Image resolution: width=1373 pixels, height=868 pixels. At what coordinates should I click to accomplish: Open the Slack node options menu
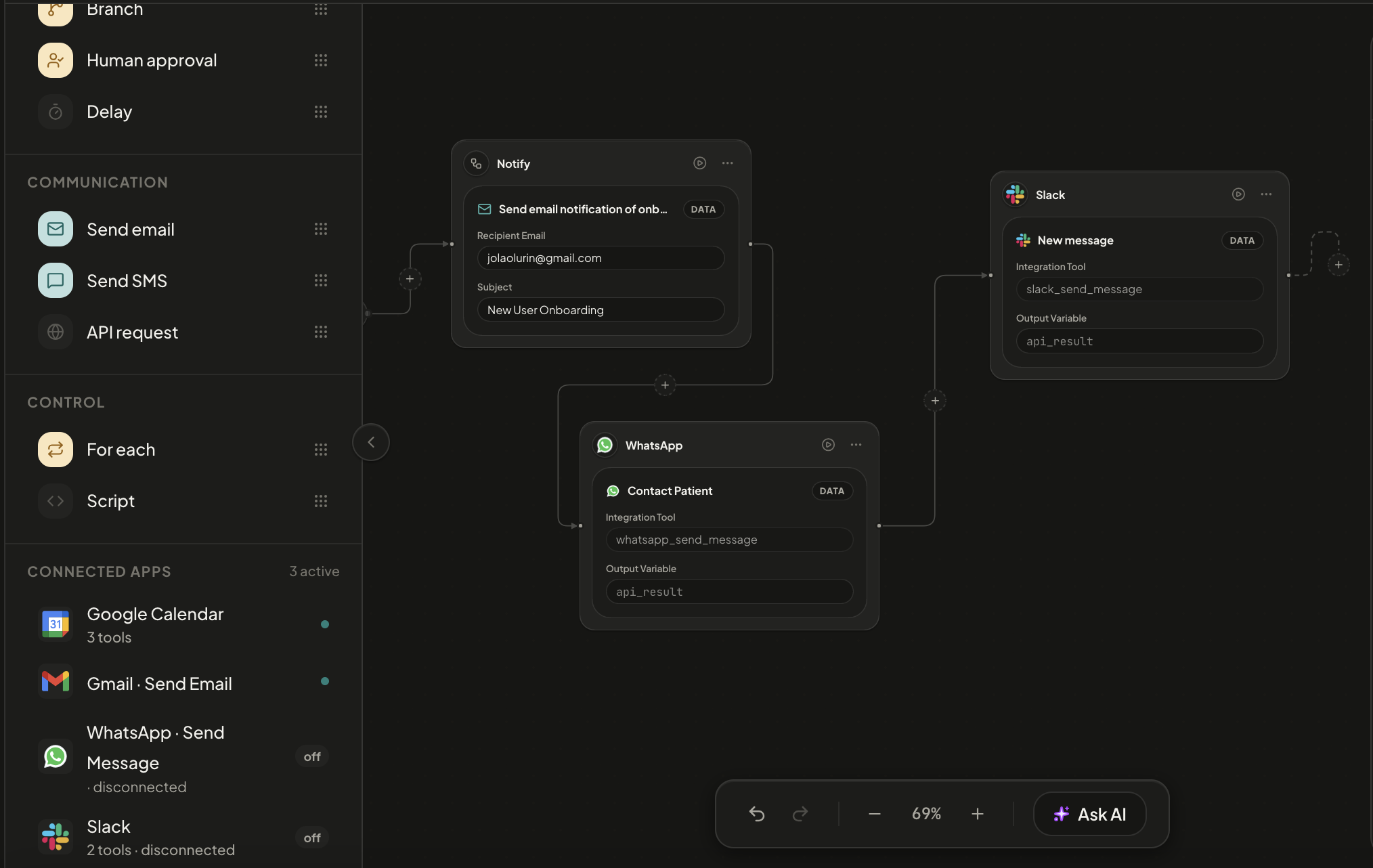(x=1266, y=194)
